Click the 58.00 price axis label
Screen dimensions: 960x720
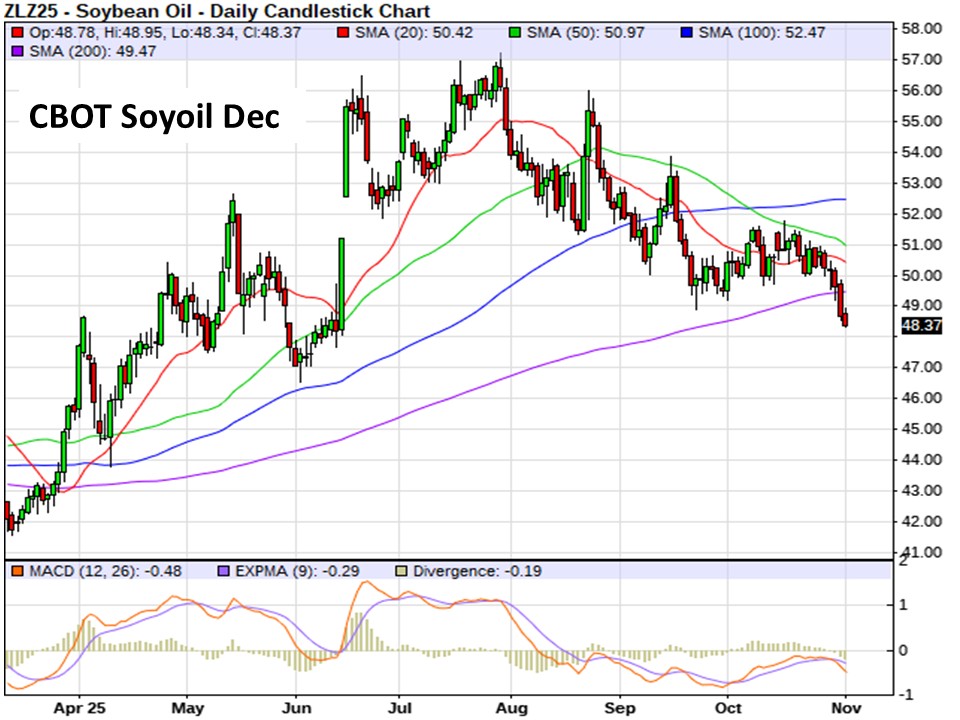(x=920, y=29)
